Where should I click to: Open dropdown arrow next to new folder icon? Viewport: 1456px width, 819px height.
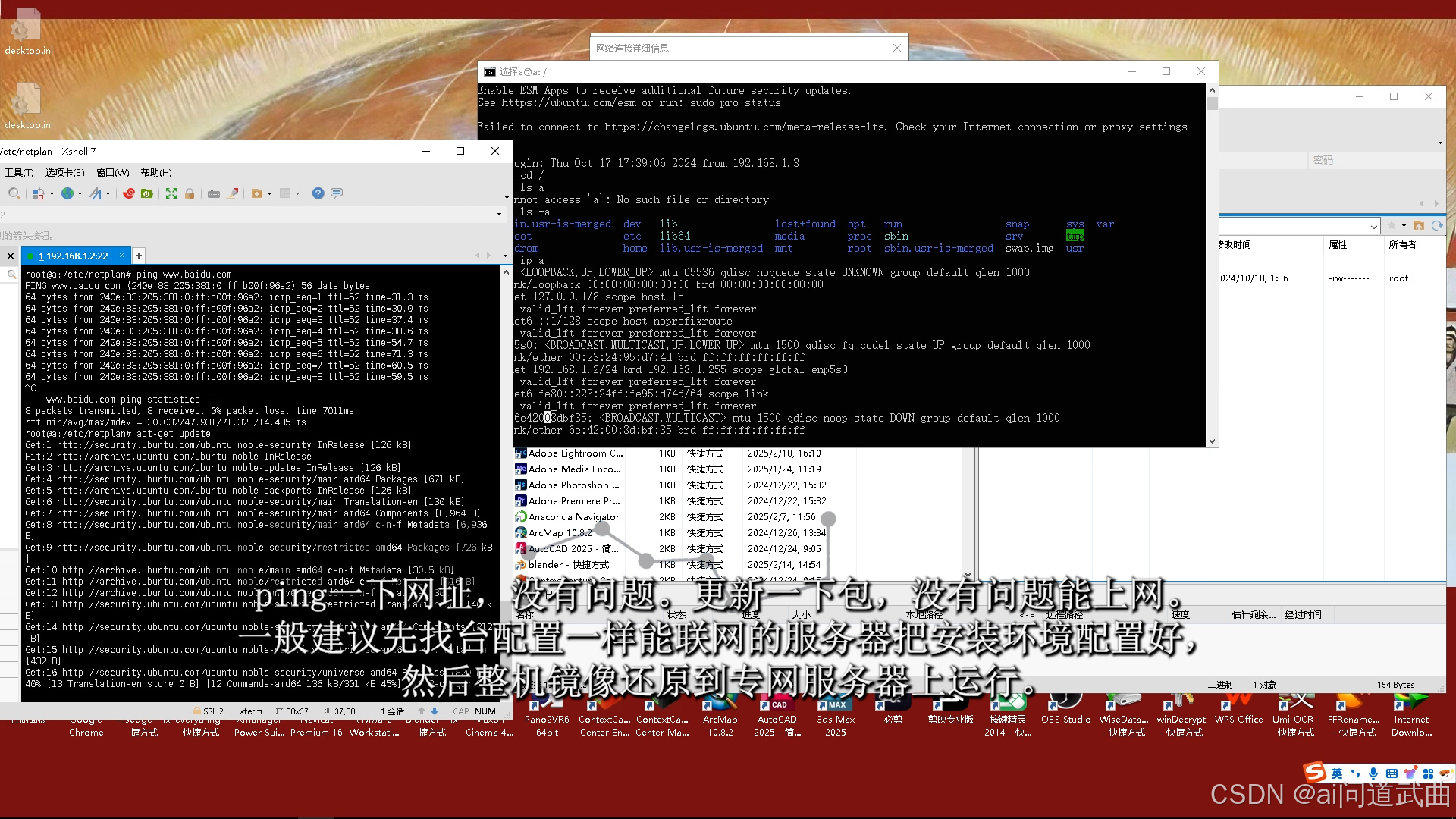(269, 194)
